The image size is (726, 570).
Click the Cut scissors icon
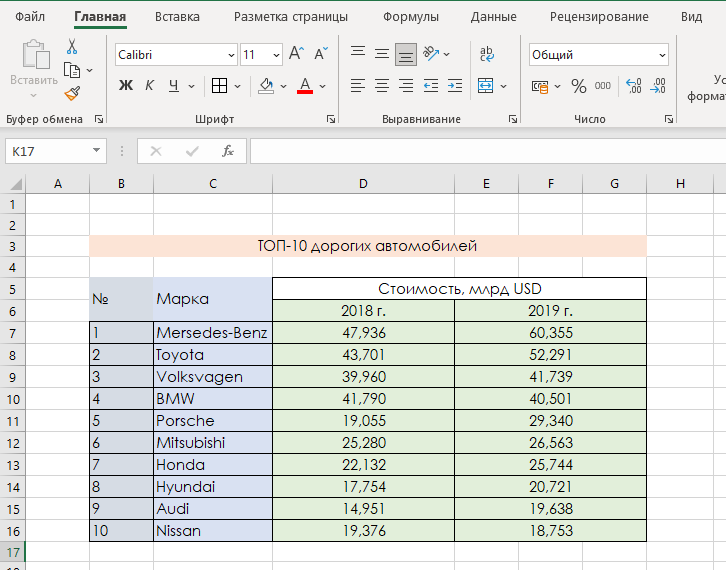72,47
